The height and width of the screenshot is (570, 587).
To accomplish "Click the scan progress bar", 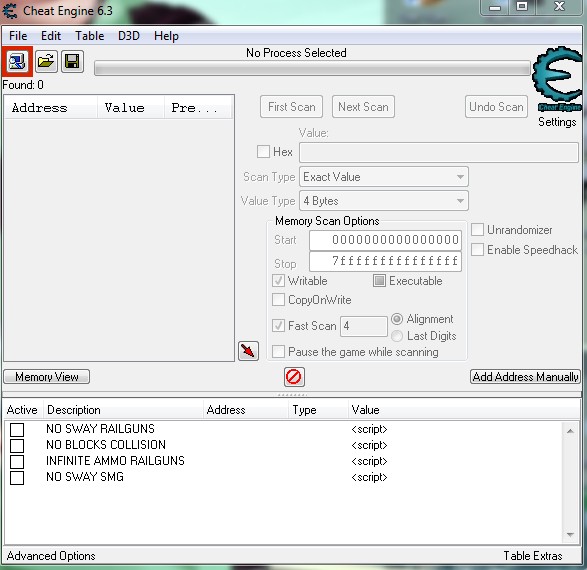I will [312, 69].
